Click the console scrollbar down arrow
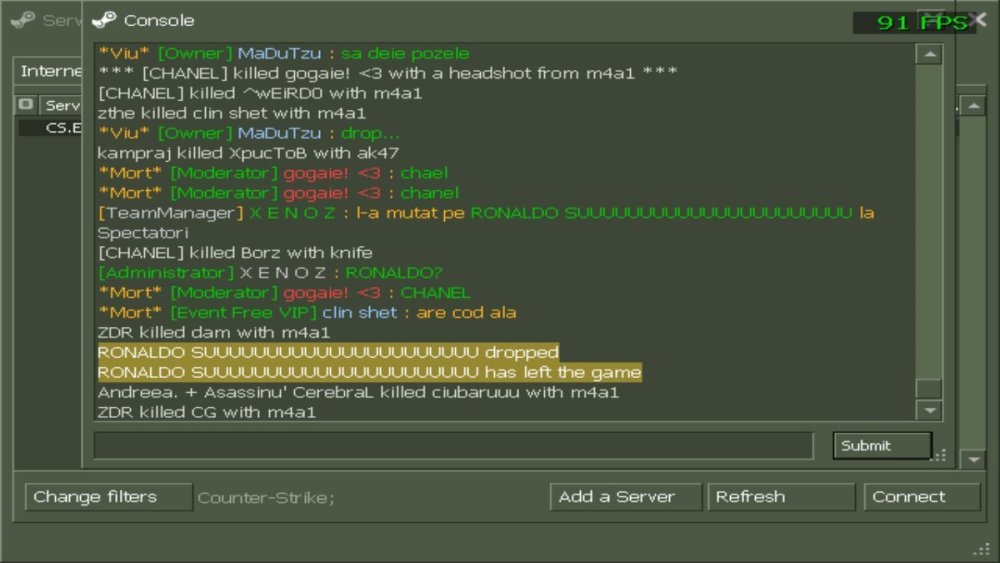 click(x=929, y=411)
